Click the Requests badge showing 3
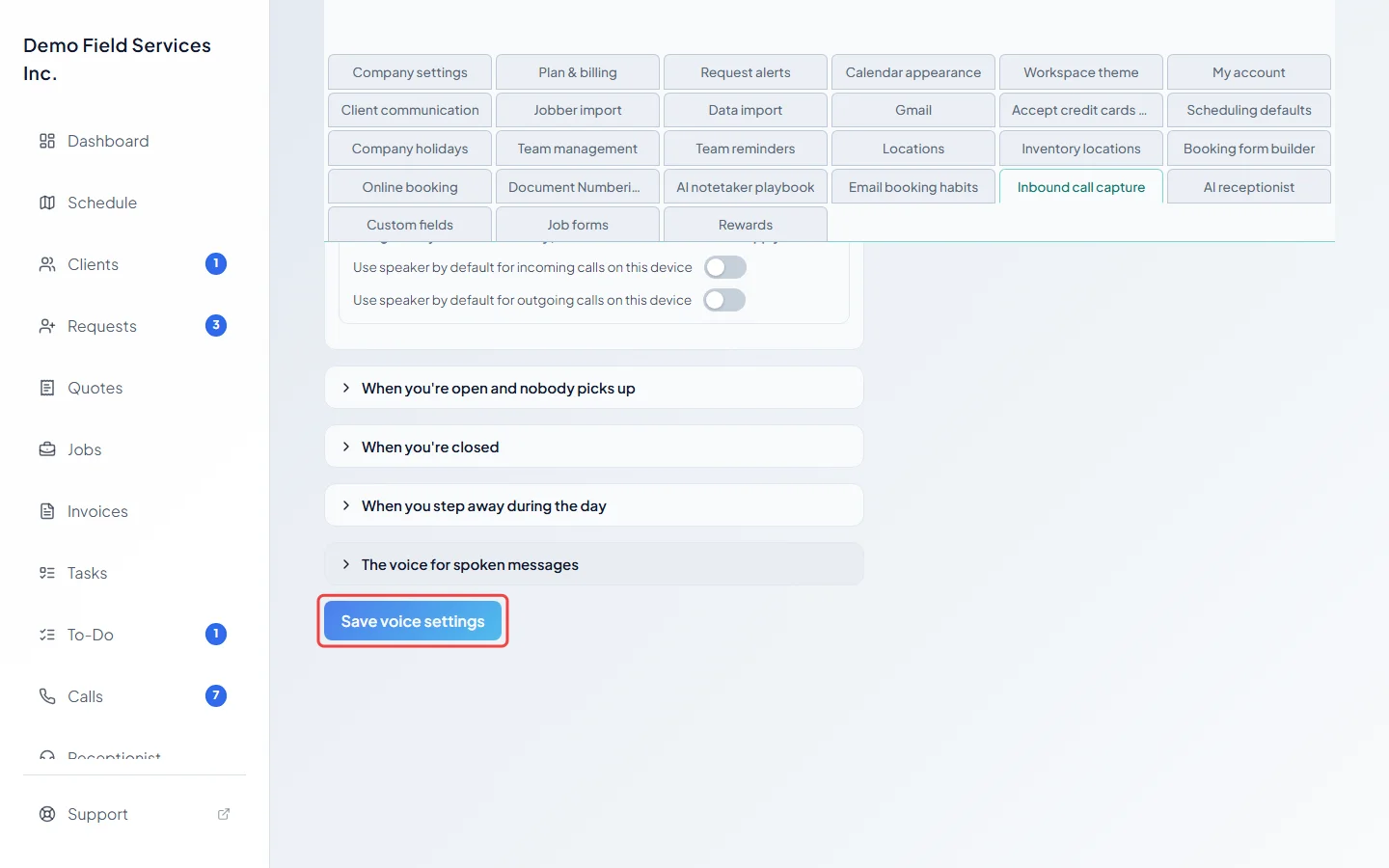Image resolution: width=1389 pixels, height=868 pixels. (216, 325)
